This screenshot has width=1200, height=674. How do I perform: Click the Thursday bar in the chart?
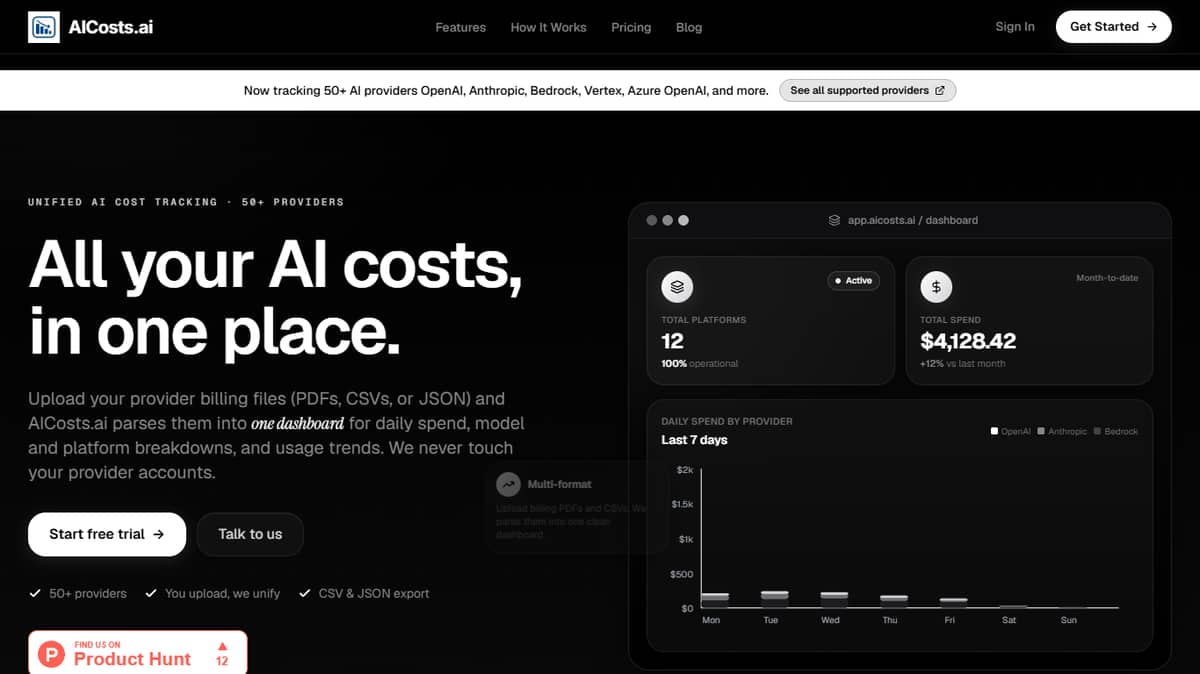(894, 601)
